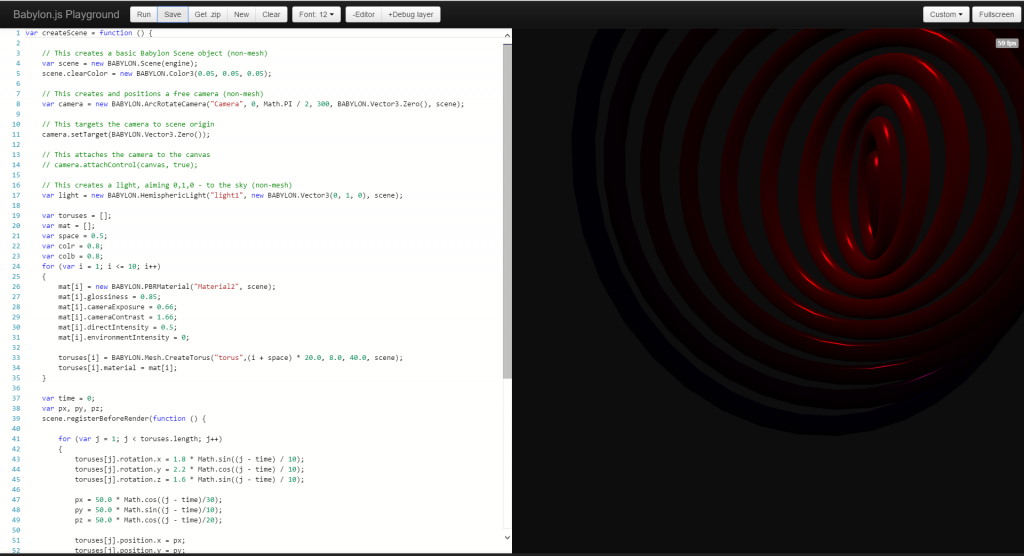Save the playground scene

pyautogui.click(x=172, y=14)
